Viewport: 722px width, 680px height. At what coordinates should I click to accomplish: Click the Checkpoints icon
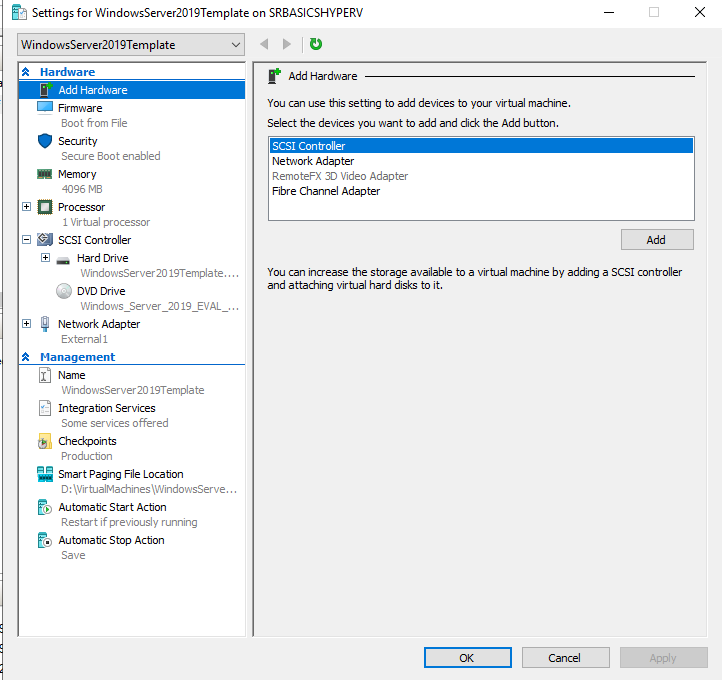(x=45, y=441)
